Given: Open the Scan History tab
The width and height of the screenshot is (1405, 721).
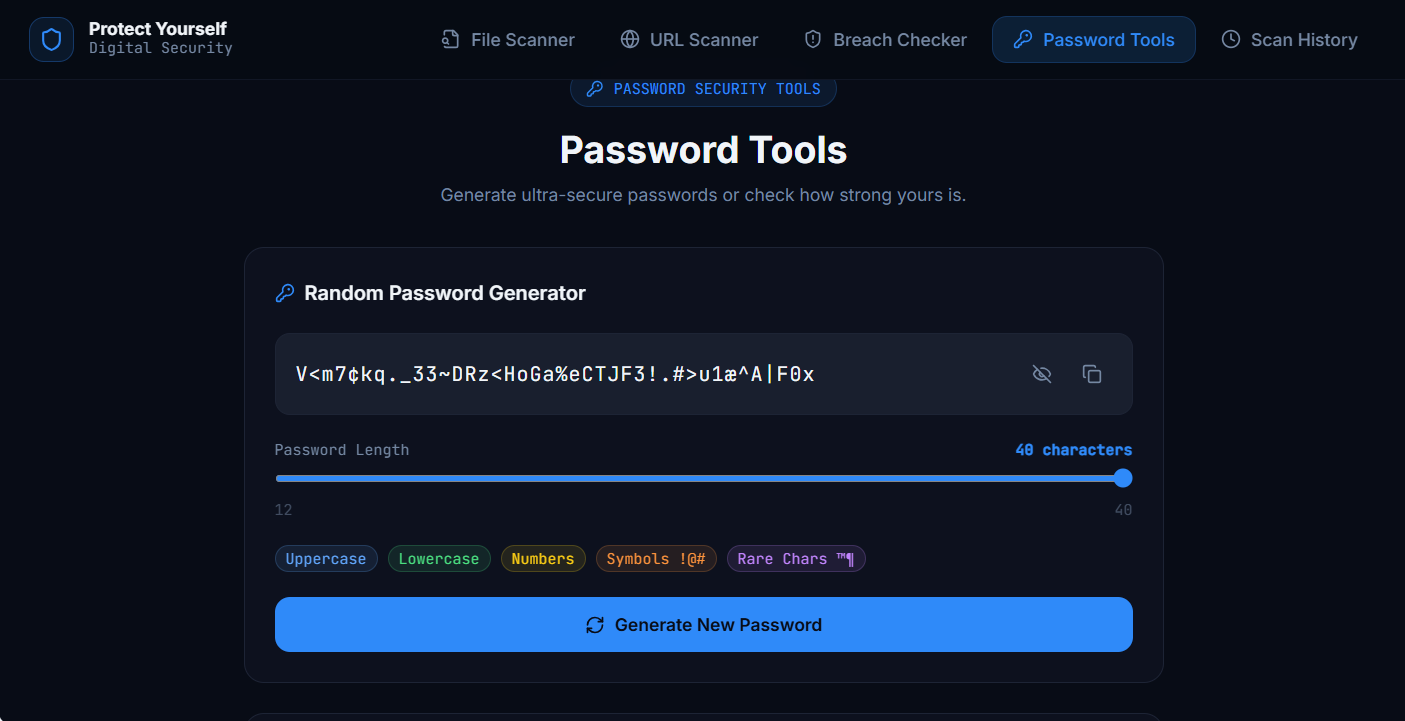Looking at the screenshot, I should (1289, 40).
